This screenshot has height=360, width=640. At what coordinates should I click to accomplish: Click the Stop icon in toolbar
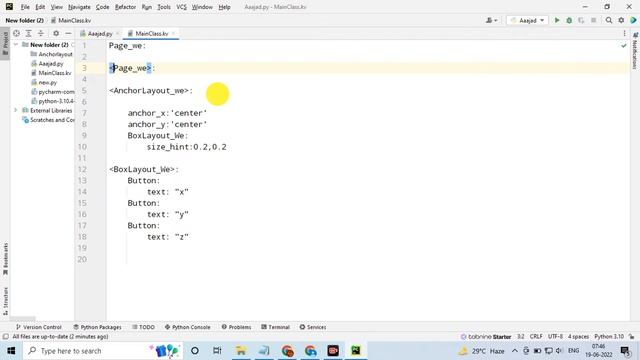pos(593,20)
